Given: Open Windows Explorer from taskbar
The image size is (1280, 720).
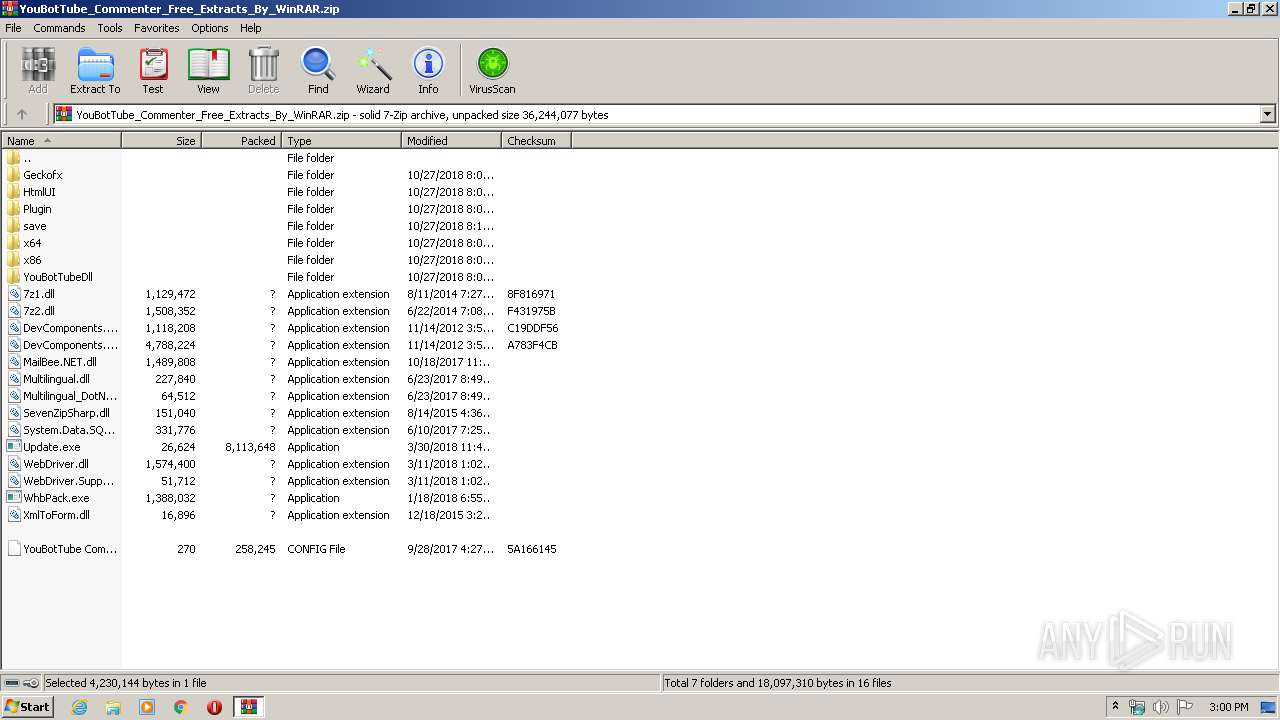Looking at the screenshot, I should coord(113,707).
